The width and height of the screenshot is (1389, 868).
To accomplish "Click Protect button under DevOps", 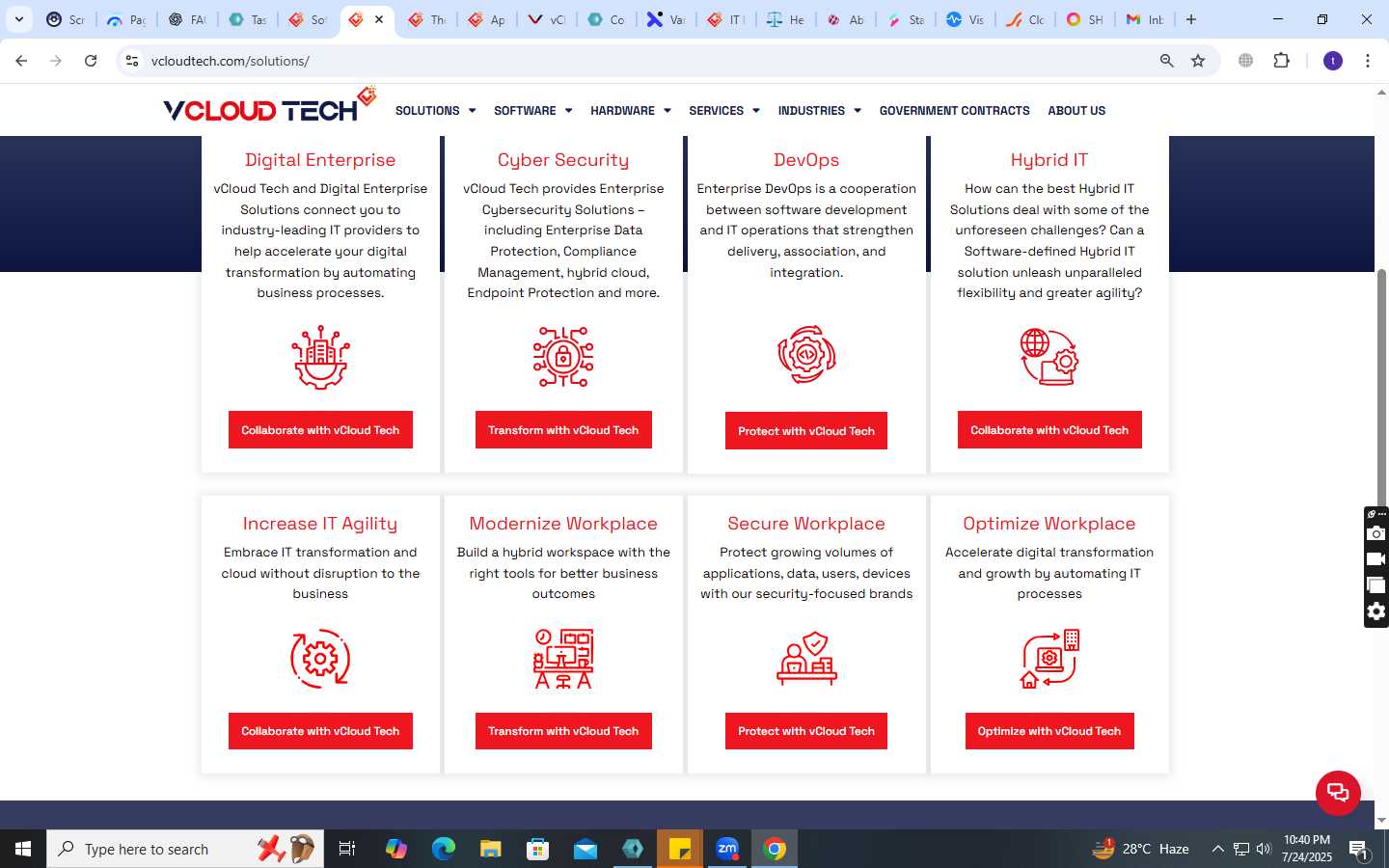I will 806,431.
